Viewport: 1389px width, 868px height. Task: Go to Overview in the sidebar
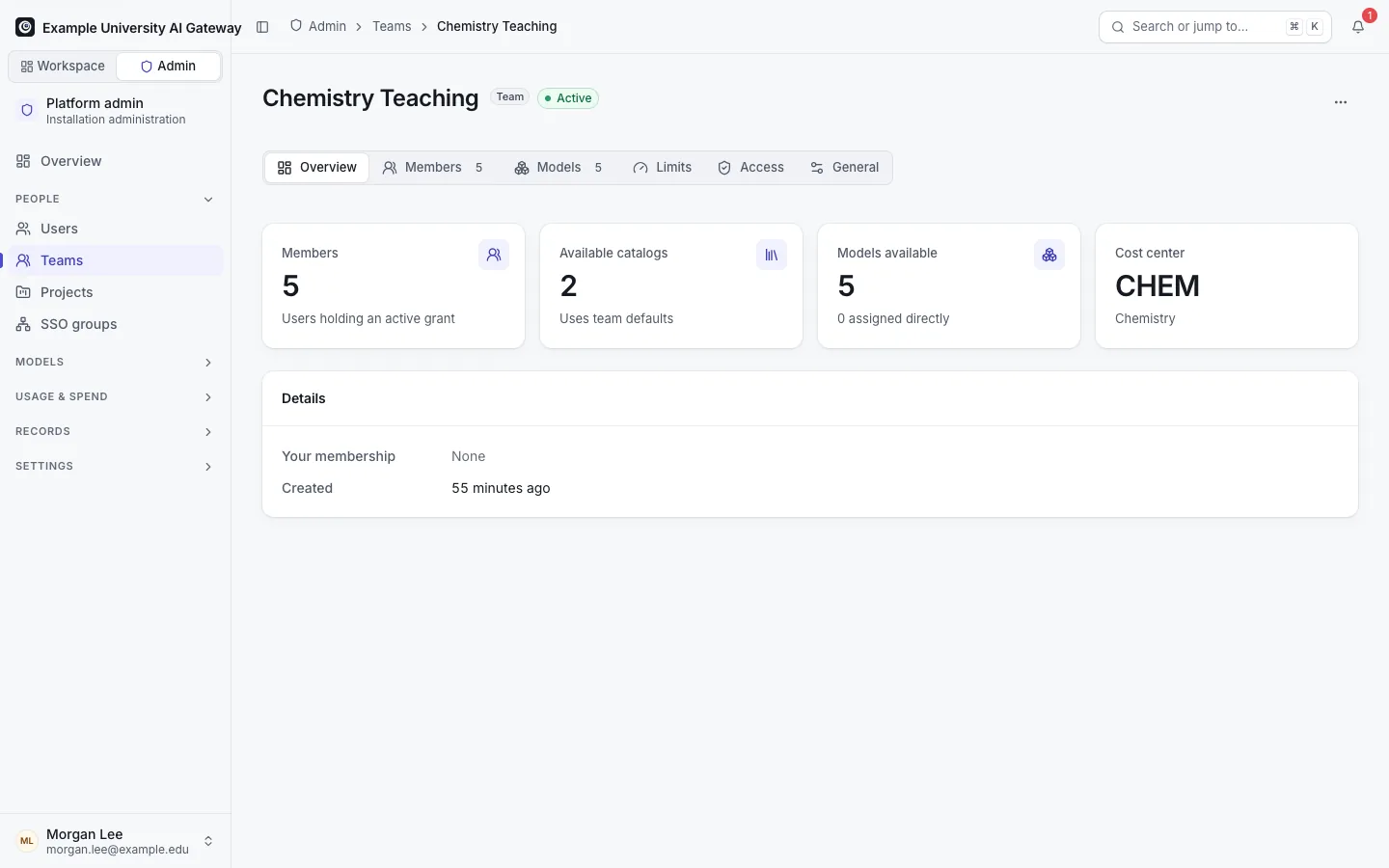(x=115, y=161)
